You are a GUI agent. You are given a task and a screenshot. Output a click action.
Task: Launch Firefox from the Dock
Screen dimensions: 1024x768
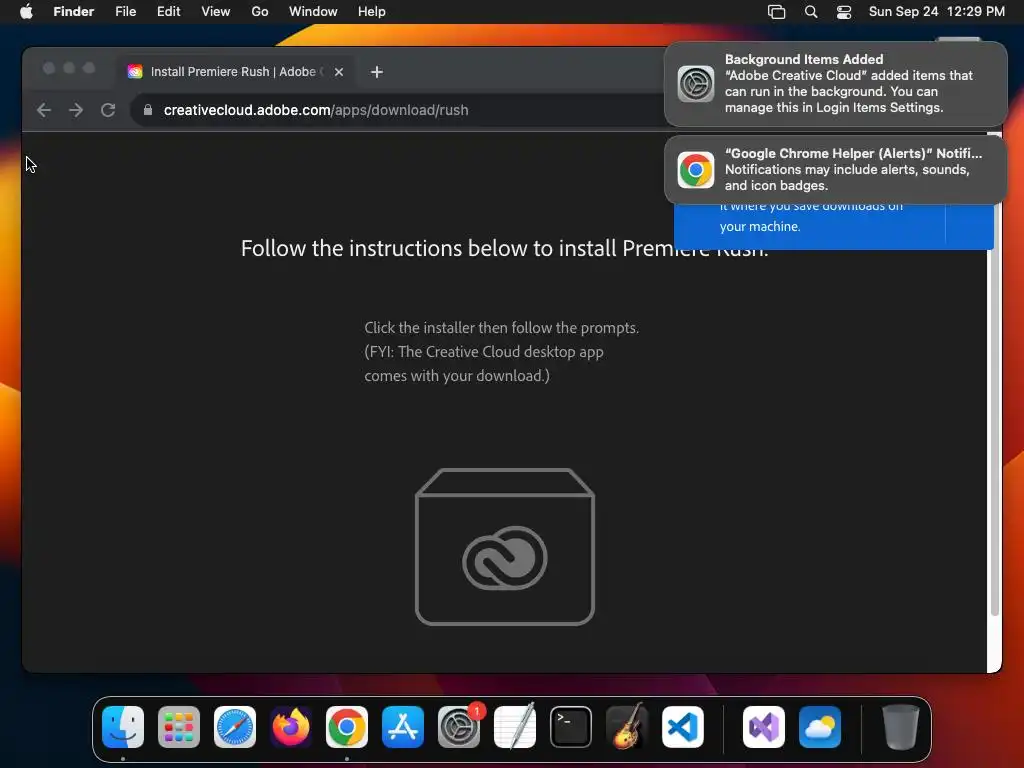coord(291,727)
